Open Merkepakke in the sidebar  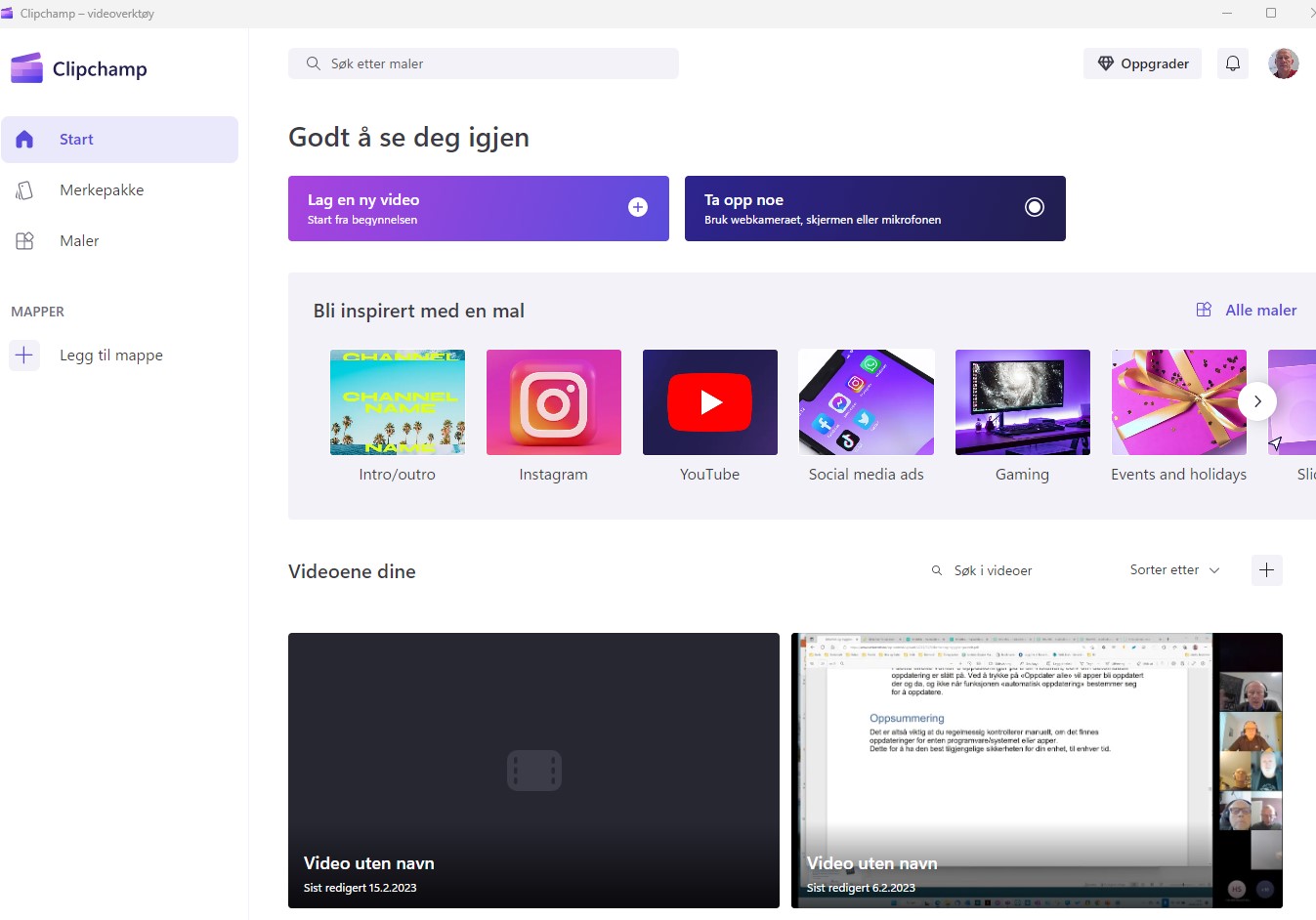point(102,190)
